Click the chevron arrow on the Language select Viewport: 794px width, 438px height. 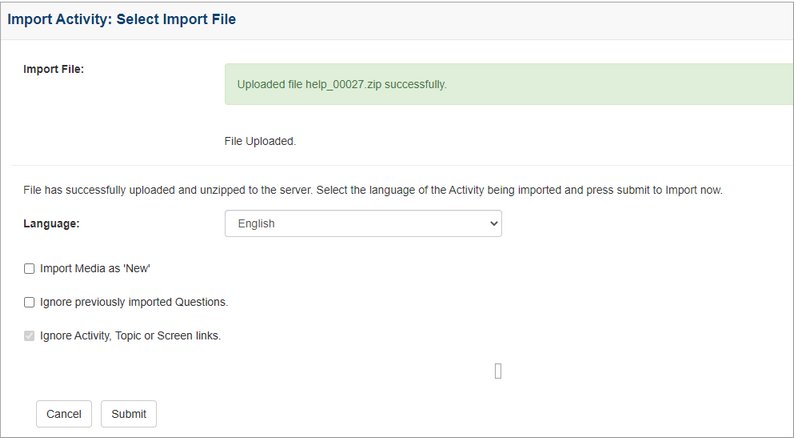pos(493,224)
